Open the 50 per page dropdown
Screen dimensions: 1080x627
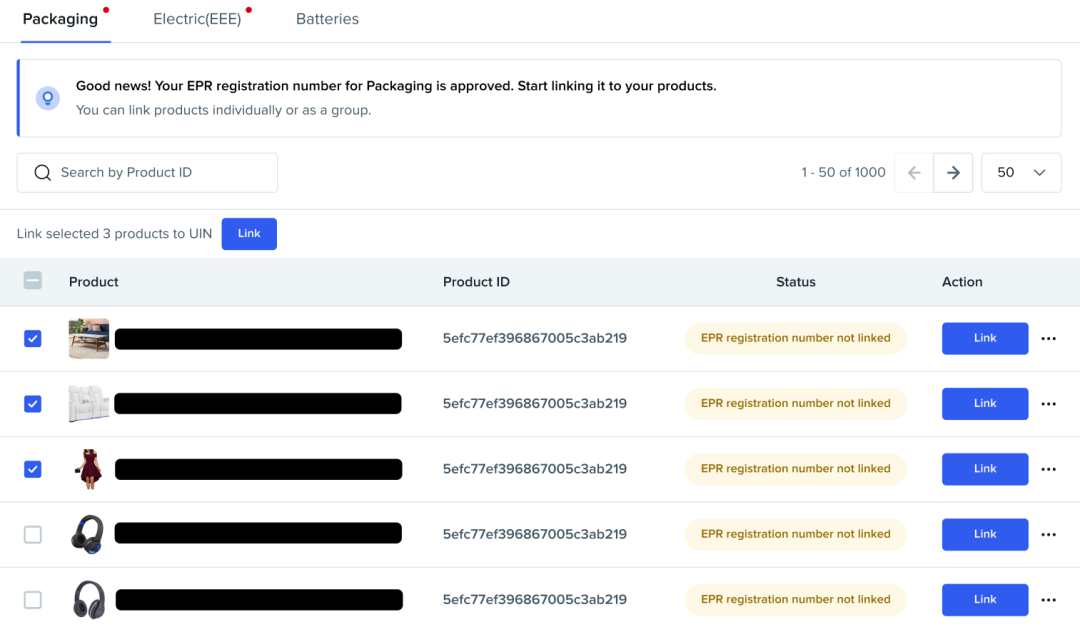pos(1021,173)
